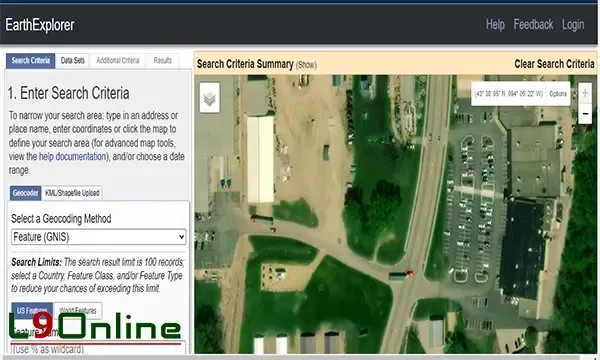Click the feature name wildcard input field
This screenshot has width=600, height=360.
98,347
